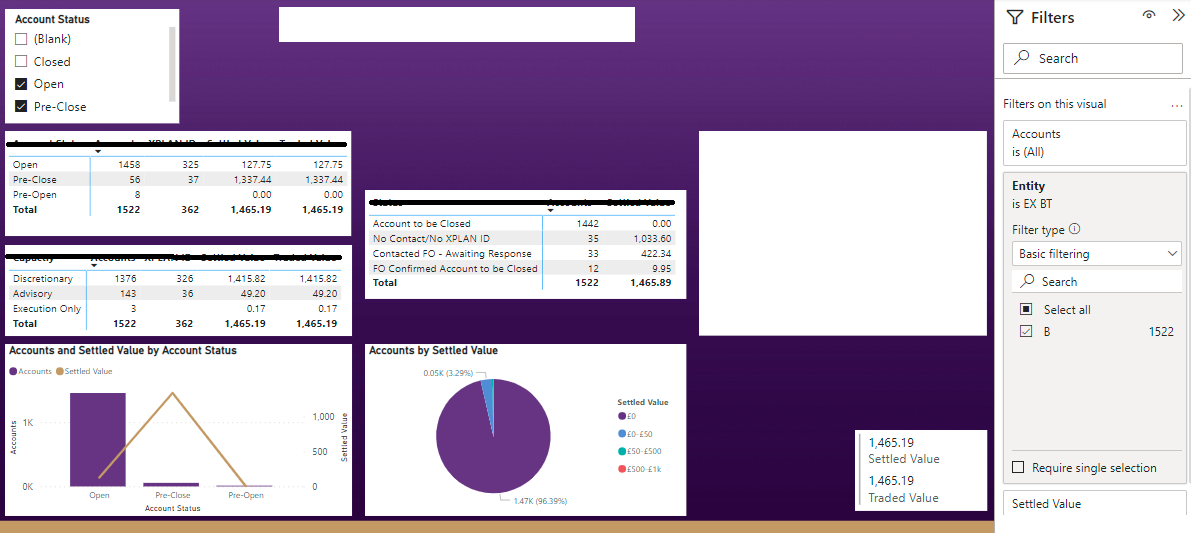Screen dimensions: 1191x533
Task: Select the Pre-Close bar in the chart
Action: (172, 484)
